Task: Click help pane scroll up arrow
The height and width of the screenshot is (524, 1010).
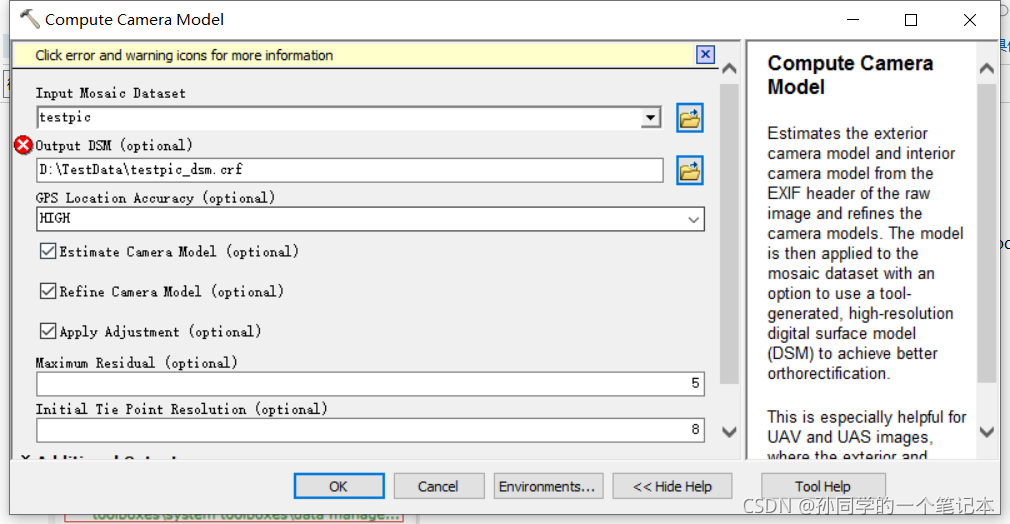Action: pyautogui.click(x=987, y=68)
